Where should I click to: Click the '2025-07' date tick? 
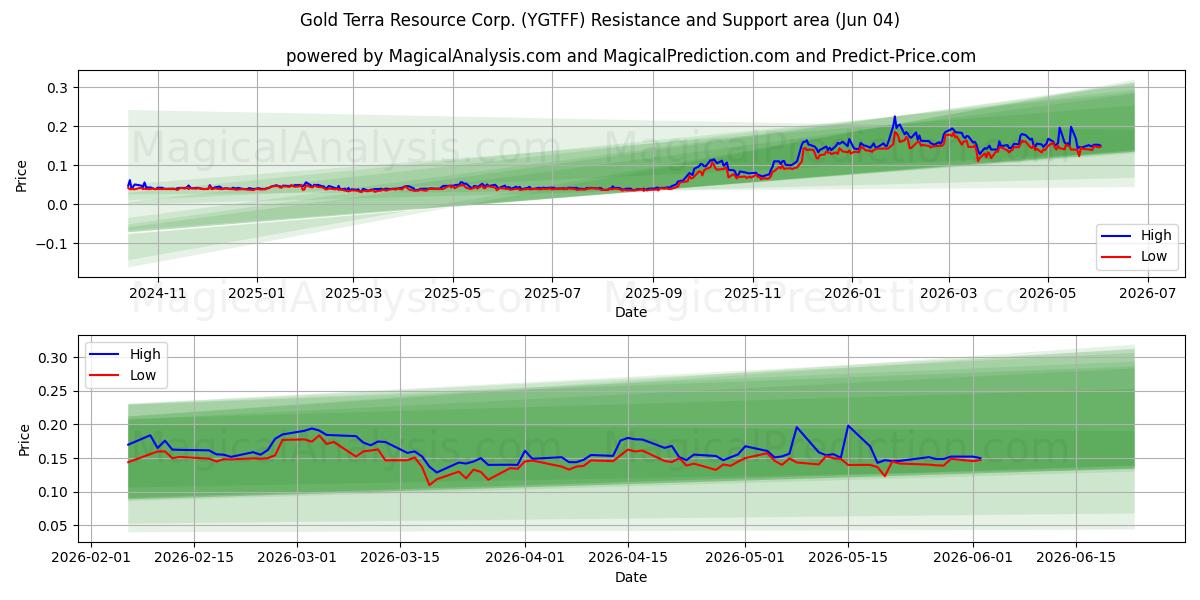552,293
